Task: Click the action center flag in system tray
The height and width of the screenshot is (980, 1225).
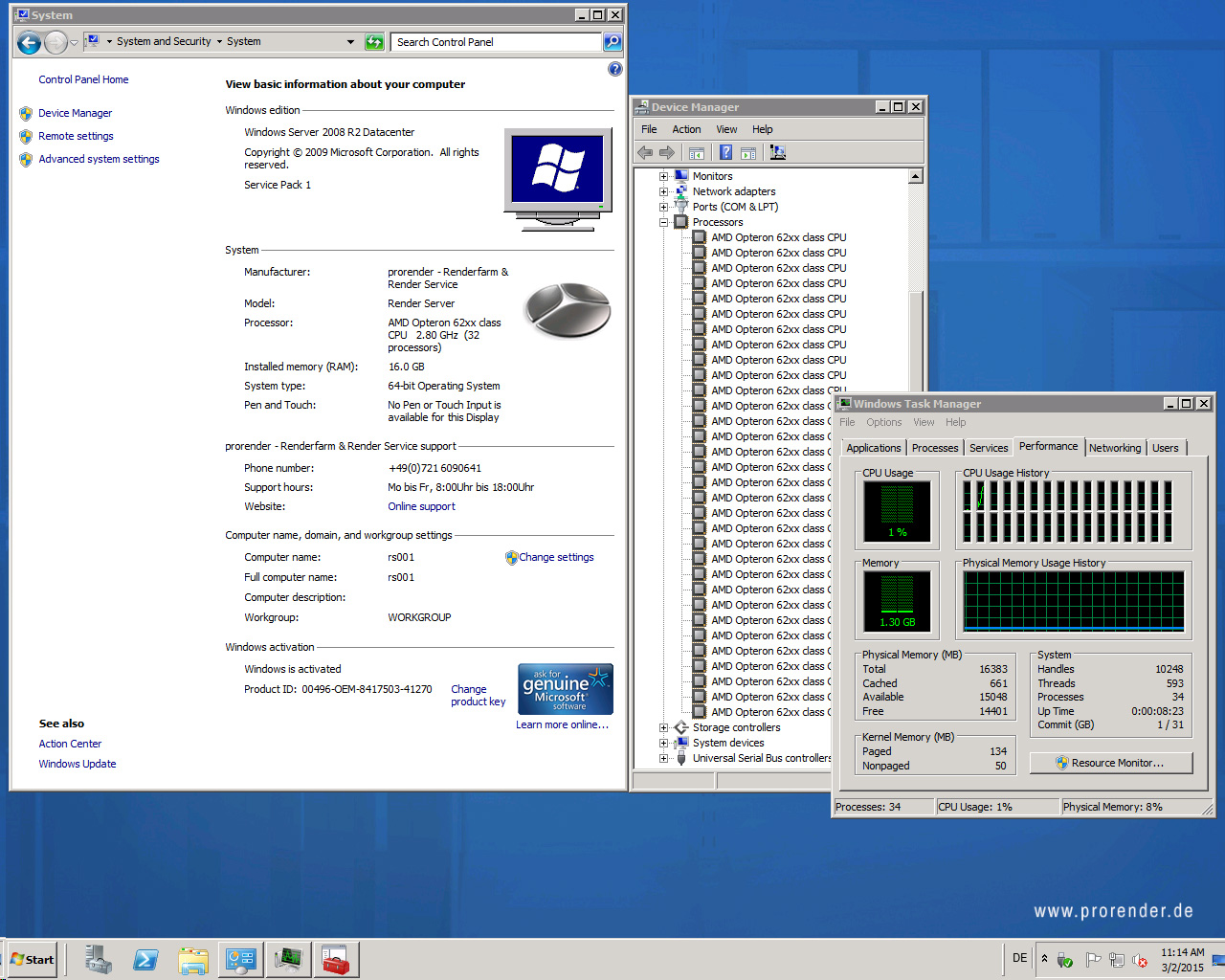Action: [x=1092, y=960]
